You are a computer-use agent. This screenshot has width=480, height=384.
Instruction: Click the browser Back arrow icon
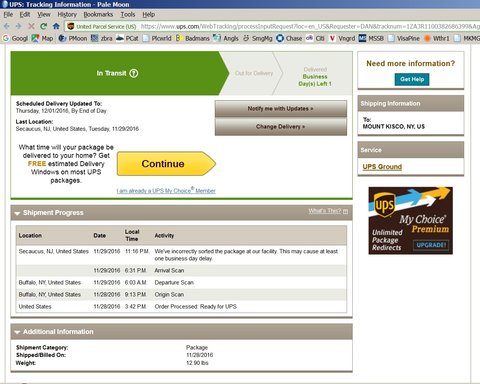7,26
